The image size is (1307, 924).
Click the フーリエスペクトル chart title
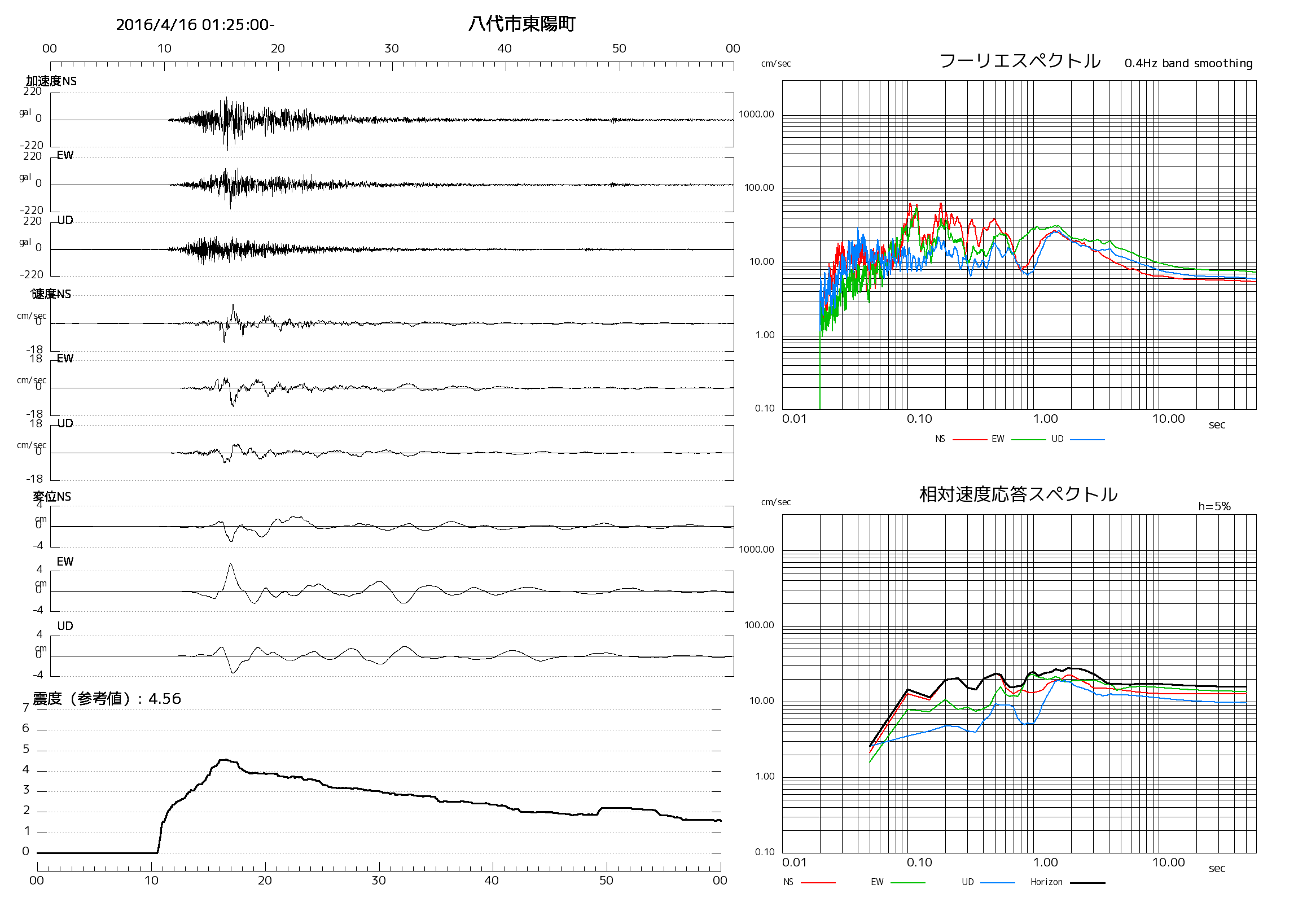tap(1020, 60)
